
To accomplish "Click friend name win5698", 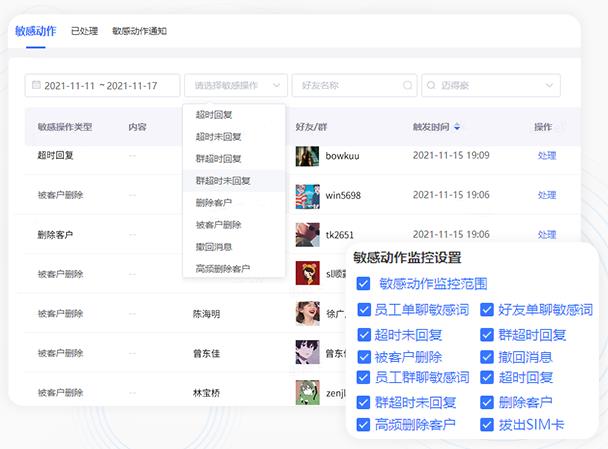I will pos(343,195).
